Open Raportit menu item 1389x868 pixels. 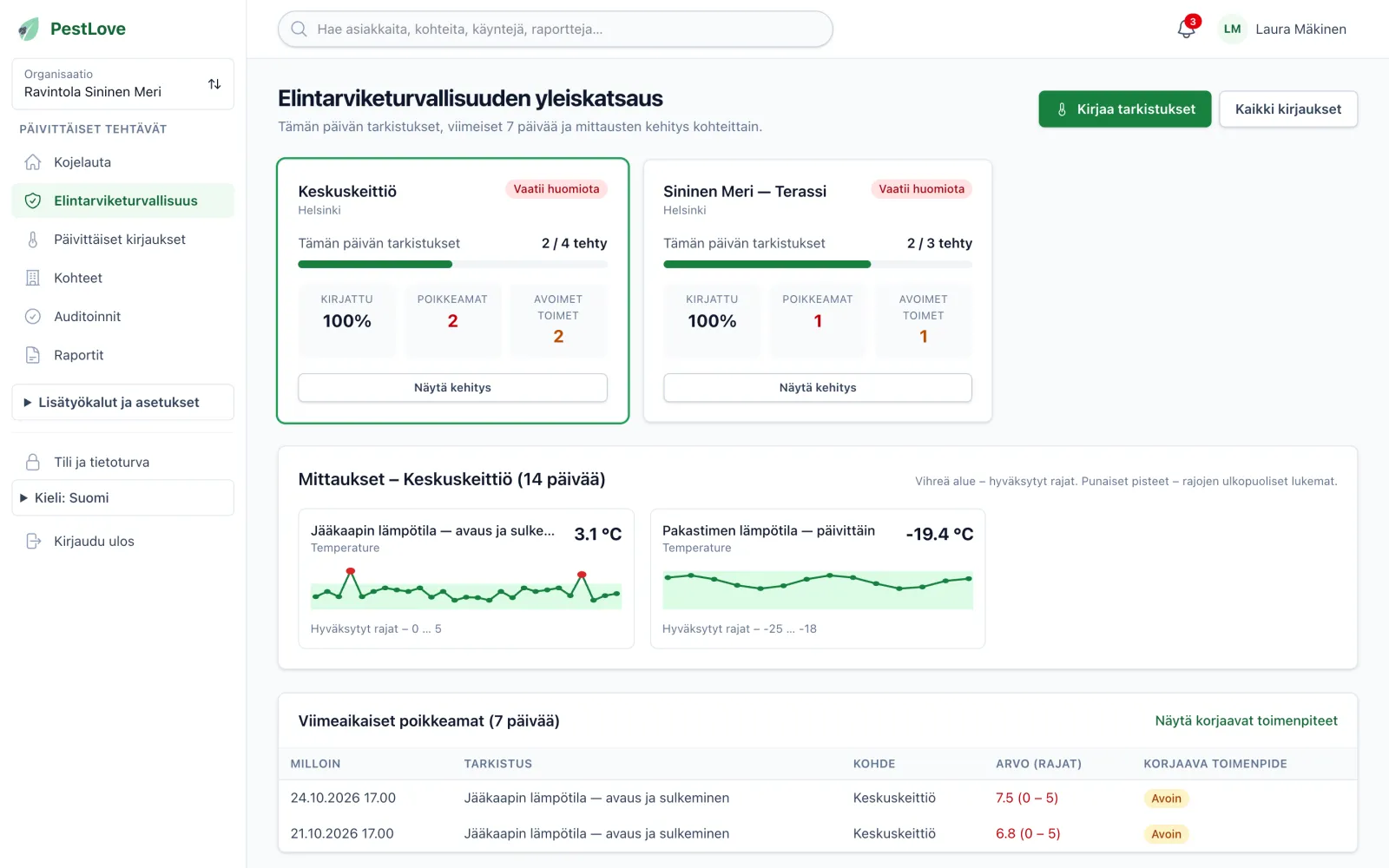click(x=122, y=355)
